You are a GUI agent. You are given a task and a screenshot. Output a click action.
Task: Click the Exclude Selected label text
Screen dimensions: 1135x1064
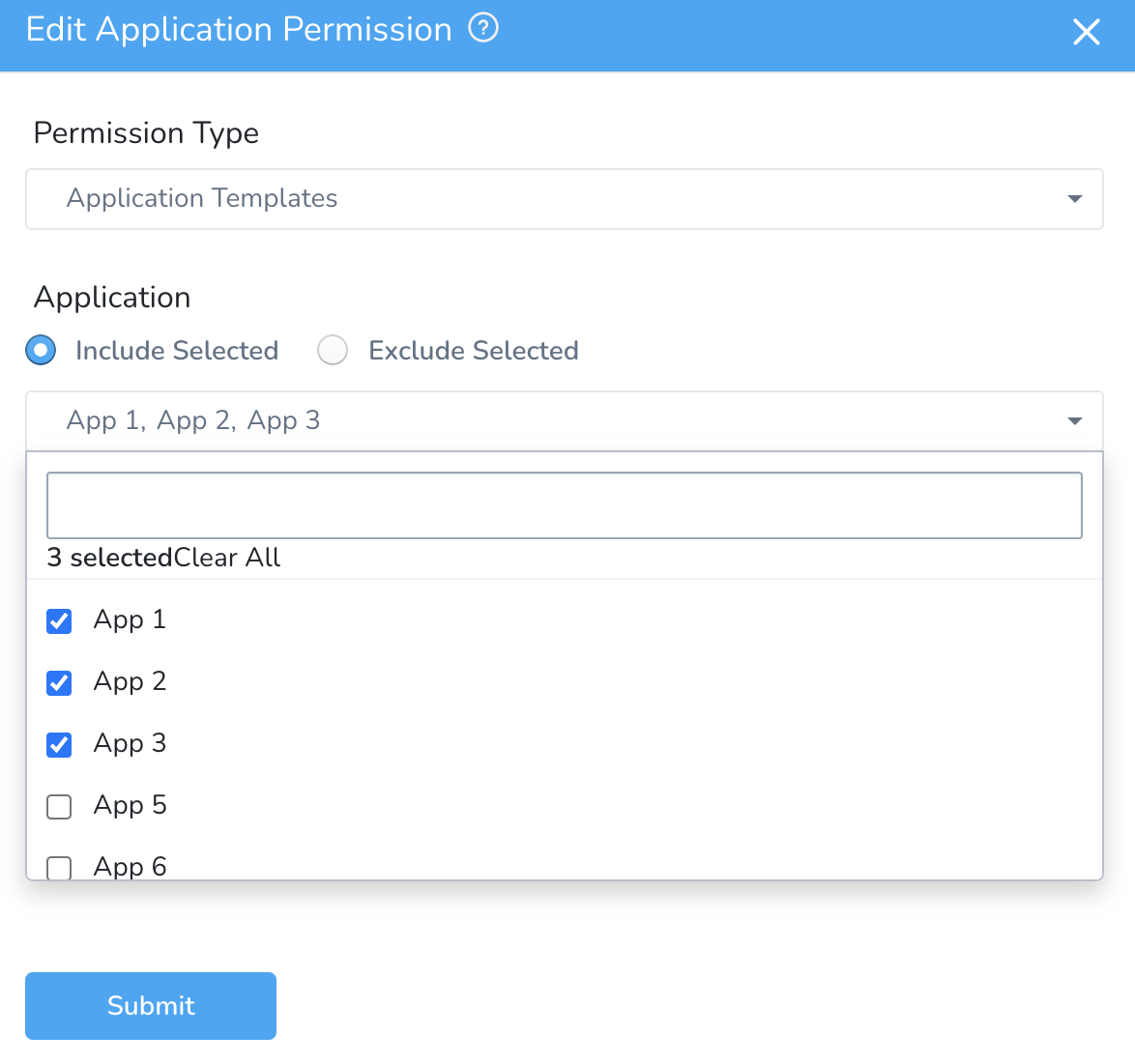tap(474, 350)
